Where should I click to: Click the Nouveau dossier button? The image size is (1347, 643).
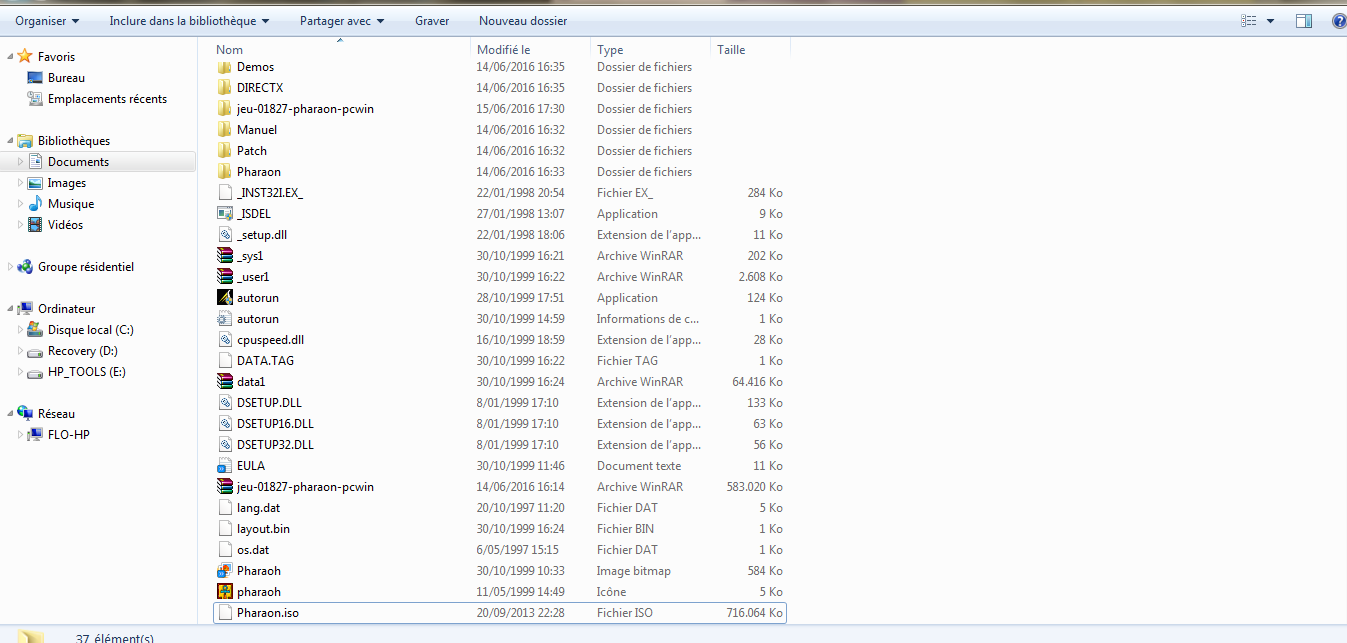(523, 20)
